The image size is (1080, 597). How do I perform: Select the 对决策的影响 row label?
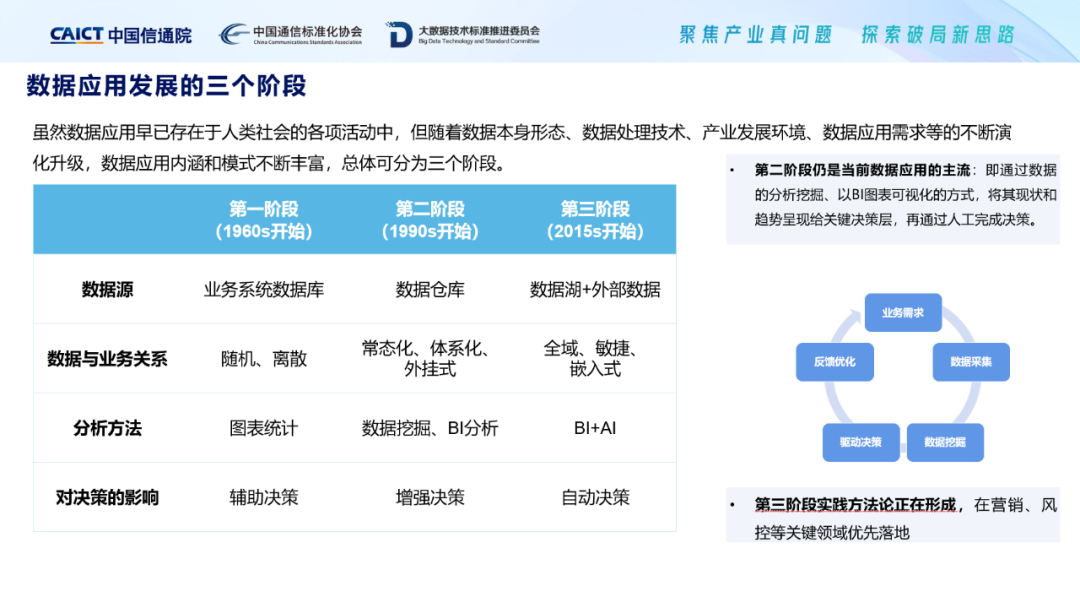click(107, 497)
